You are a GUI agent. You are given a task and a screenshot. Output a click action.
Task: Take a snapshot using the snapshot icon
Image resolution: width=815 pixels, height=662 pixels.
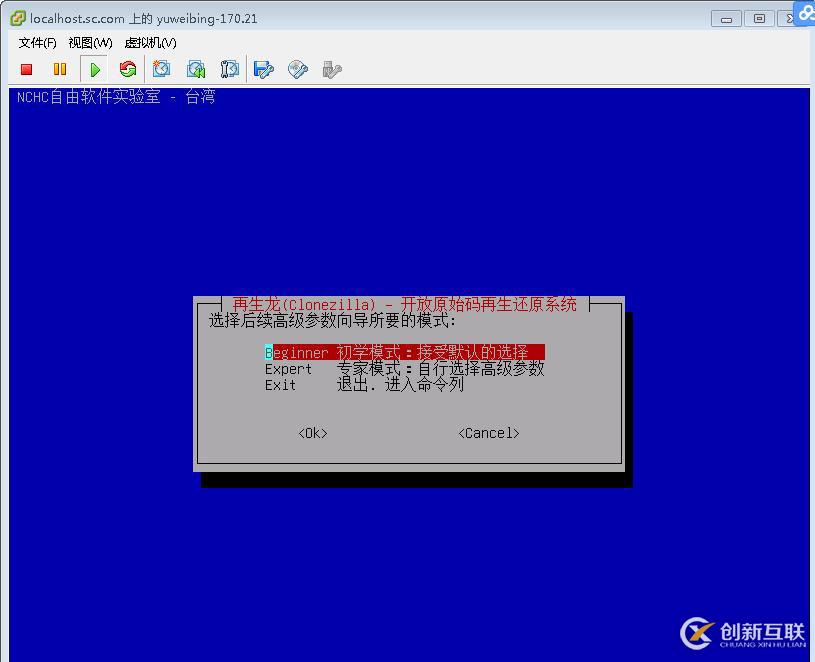tap(163, 68)
